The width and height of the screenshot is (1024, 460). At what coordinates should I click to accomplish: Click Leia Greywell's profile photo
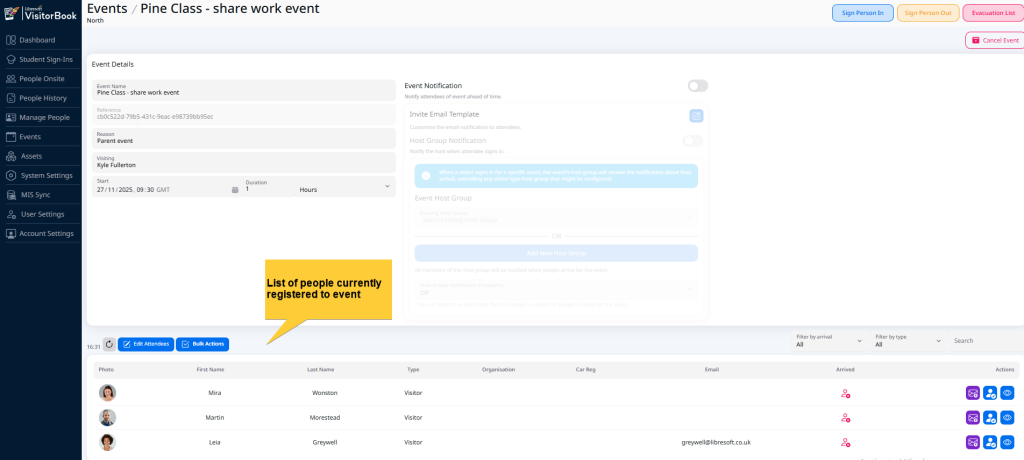point(107,442)
